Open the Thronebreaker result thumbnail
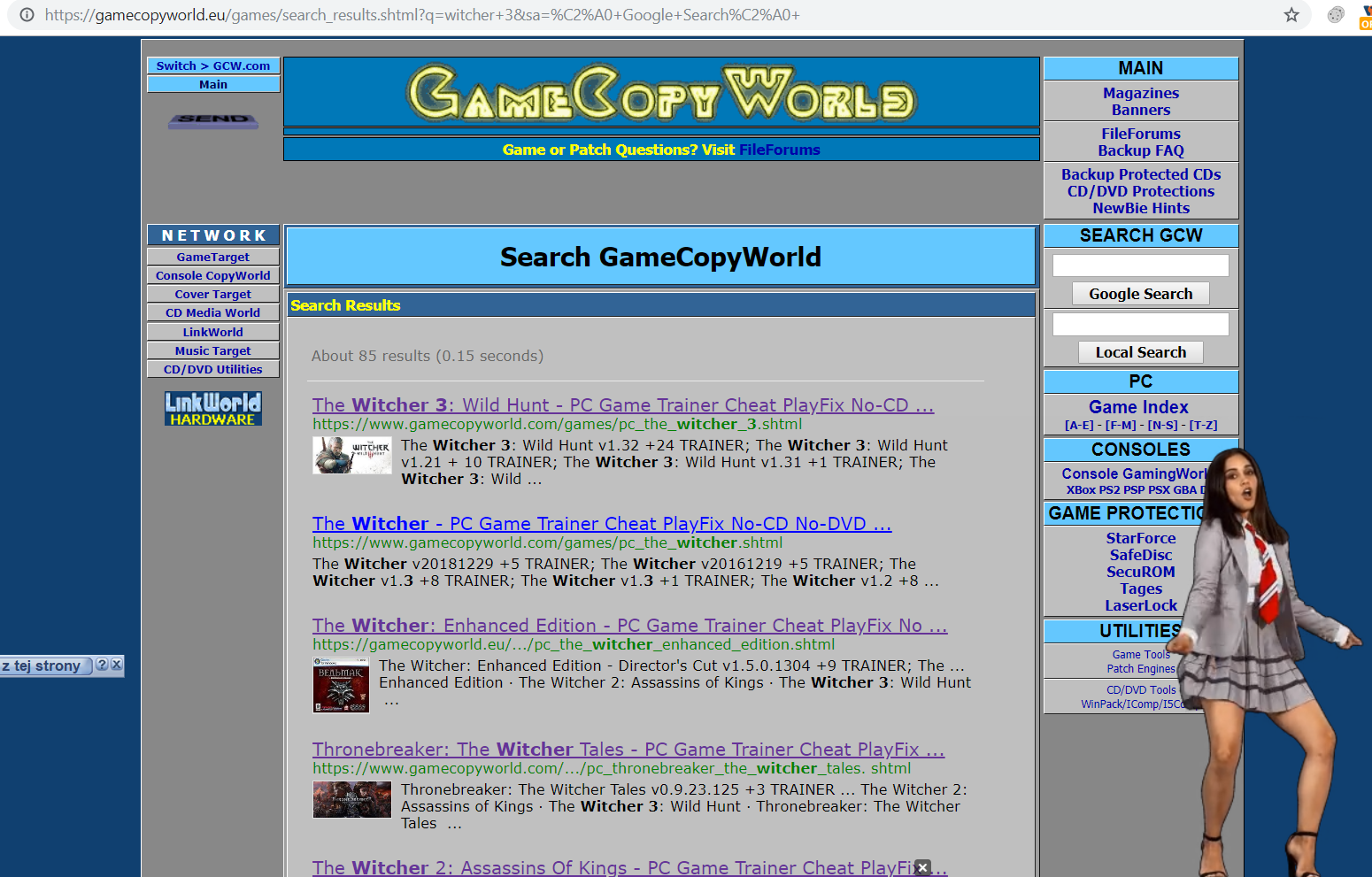1372x877 pixels. coord(352,800)
